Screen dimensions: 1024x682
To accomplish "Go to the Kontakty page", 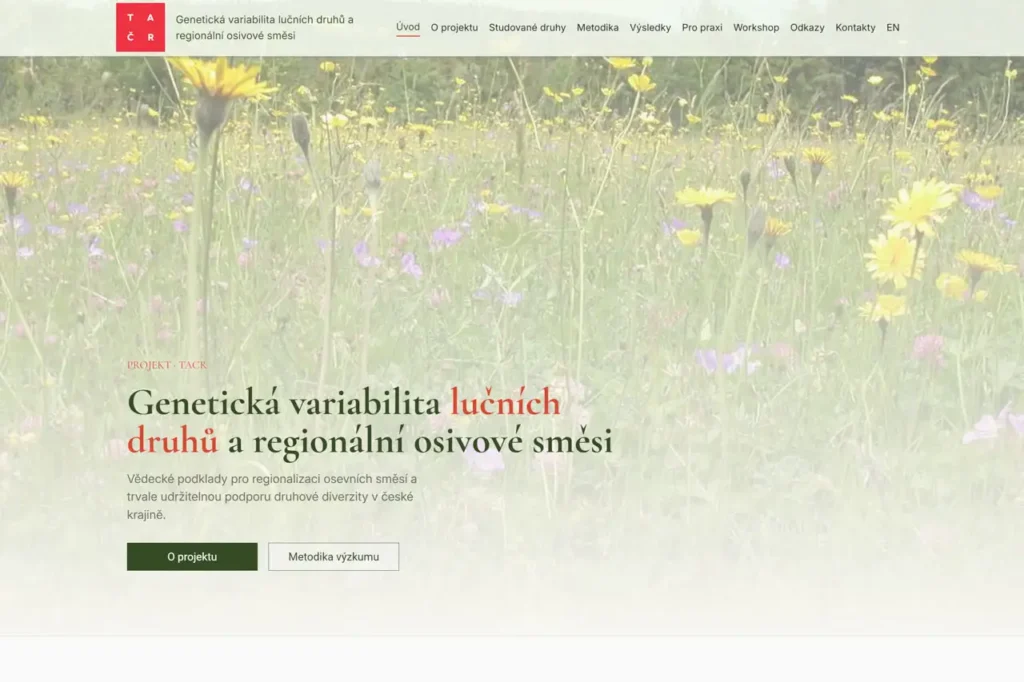I will [x=855, y=27].
